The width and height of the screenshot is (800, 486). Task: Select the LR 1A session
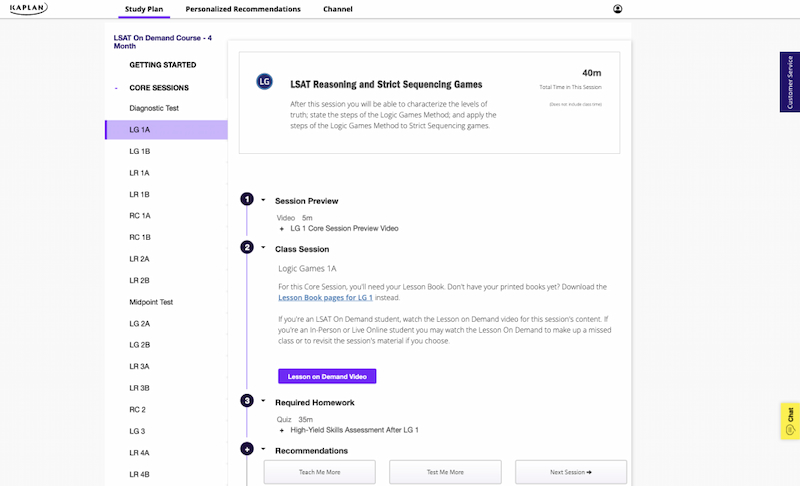pyautogui.click(x=139, y=173)
